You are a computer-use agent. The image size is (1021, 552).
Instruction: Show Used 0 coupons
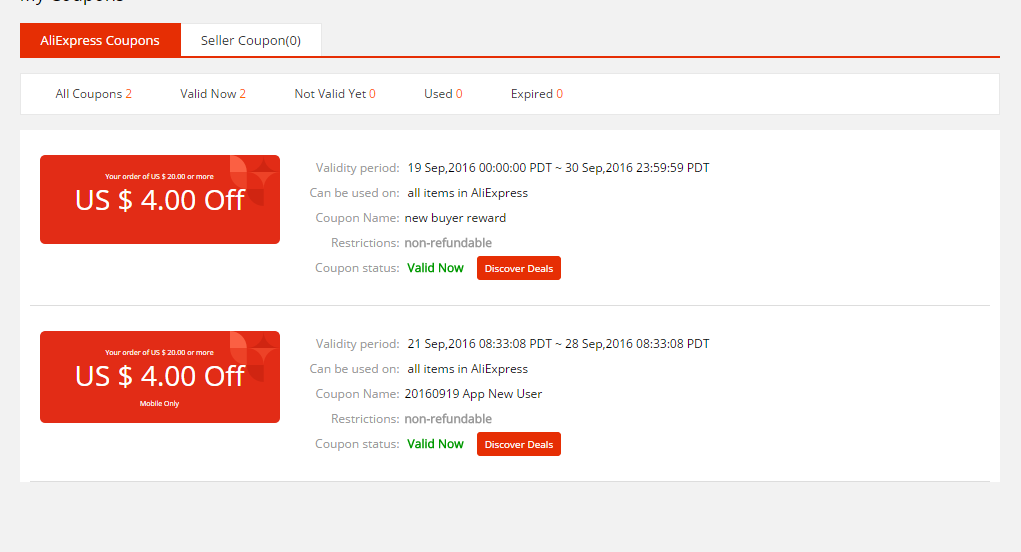click(443, 94)
